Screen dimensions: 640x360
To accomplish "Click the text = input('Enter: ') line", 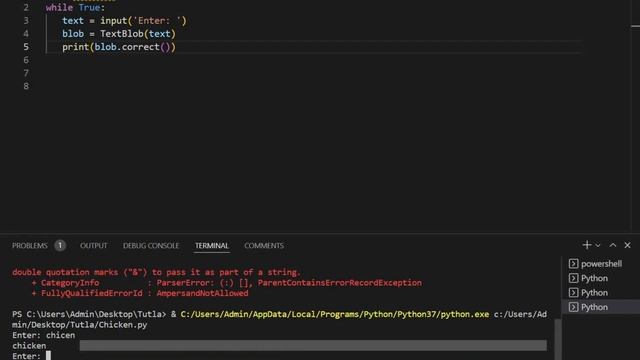I will pyautogui.click(x=124, y=21).
